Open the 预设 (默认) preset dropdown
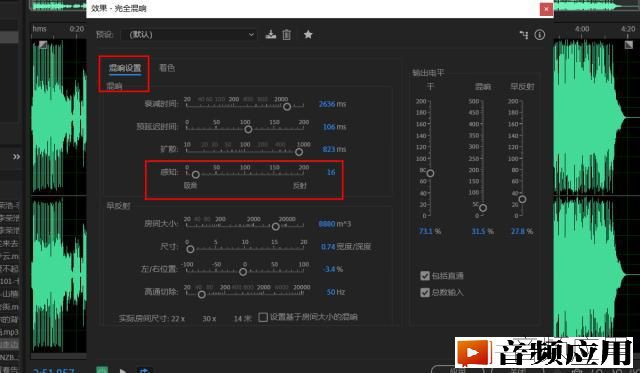The image size is (640, 373). 189,35
